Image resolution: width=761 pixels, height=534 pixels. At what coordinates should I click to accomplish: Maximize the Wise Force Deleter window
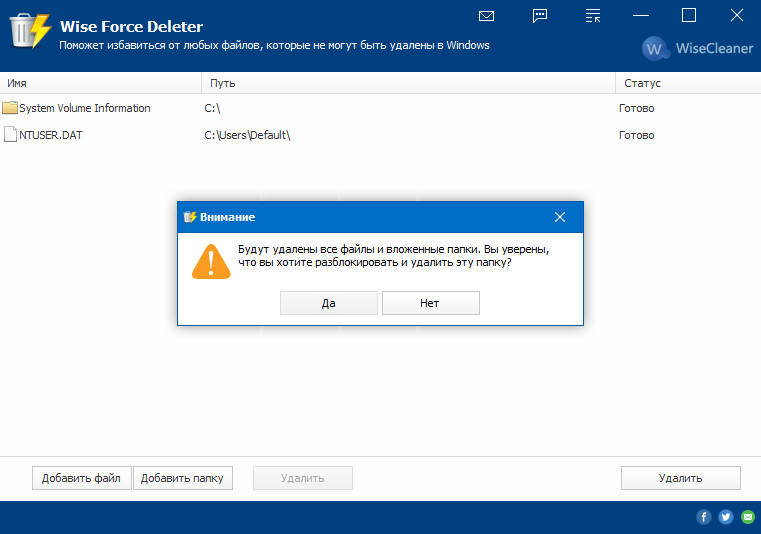click(x=688, y=15)
